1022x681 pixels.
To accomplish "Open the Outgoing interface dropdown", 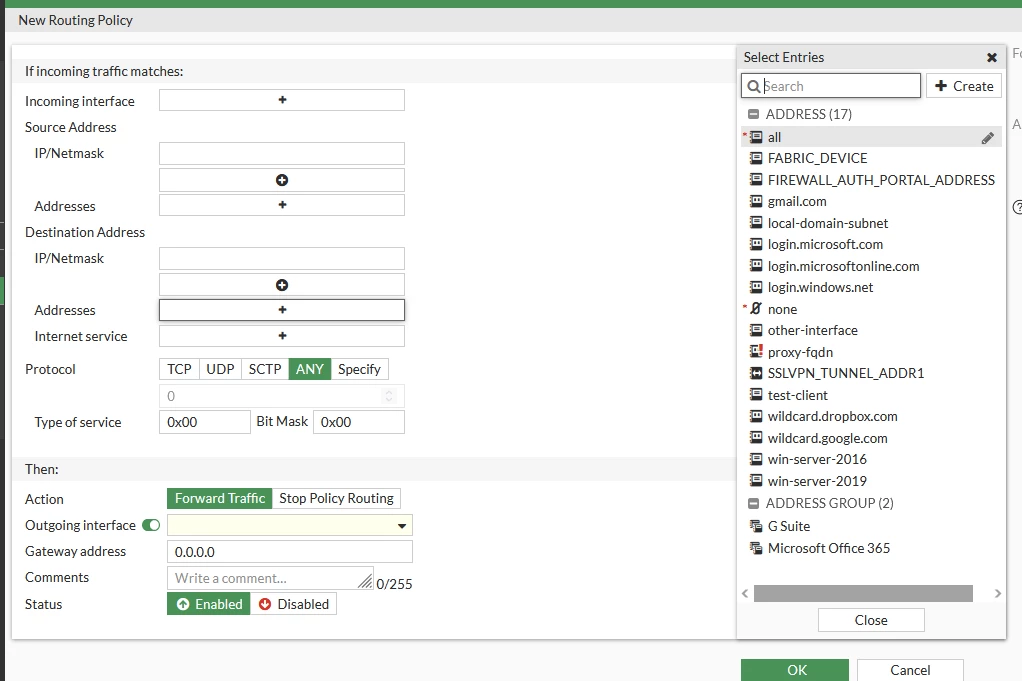I will [290, 525].
